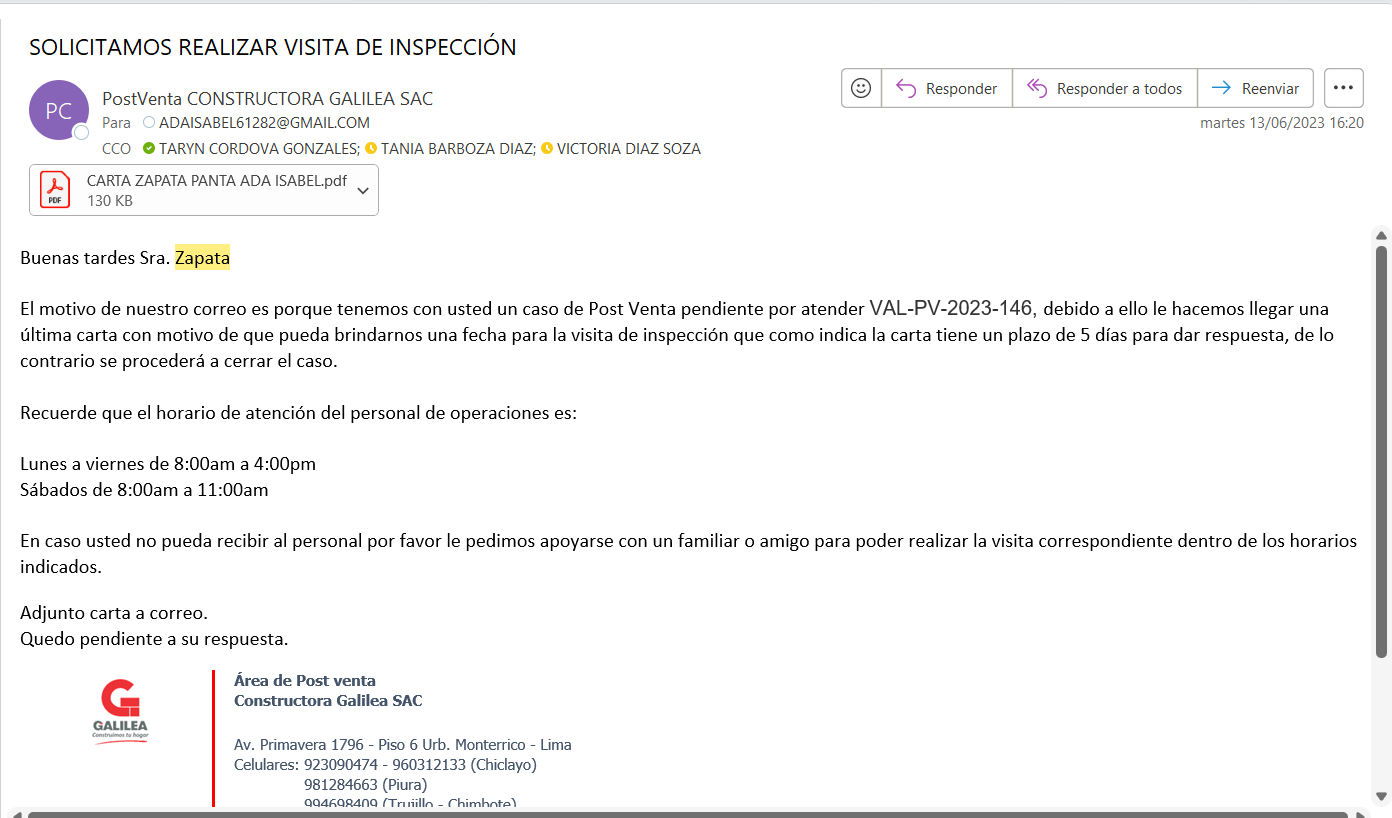Click sender name PostVenta CONSTRUCTORA GALILEA SAC

[x=268, y=98]
